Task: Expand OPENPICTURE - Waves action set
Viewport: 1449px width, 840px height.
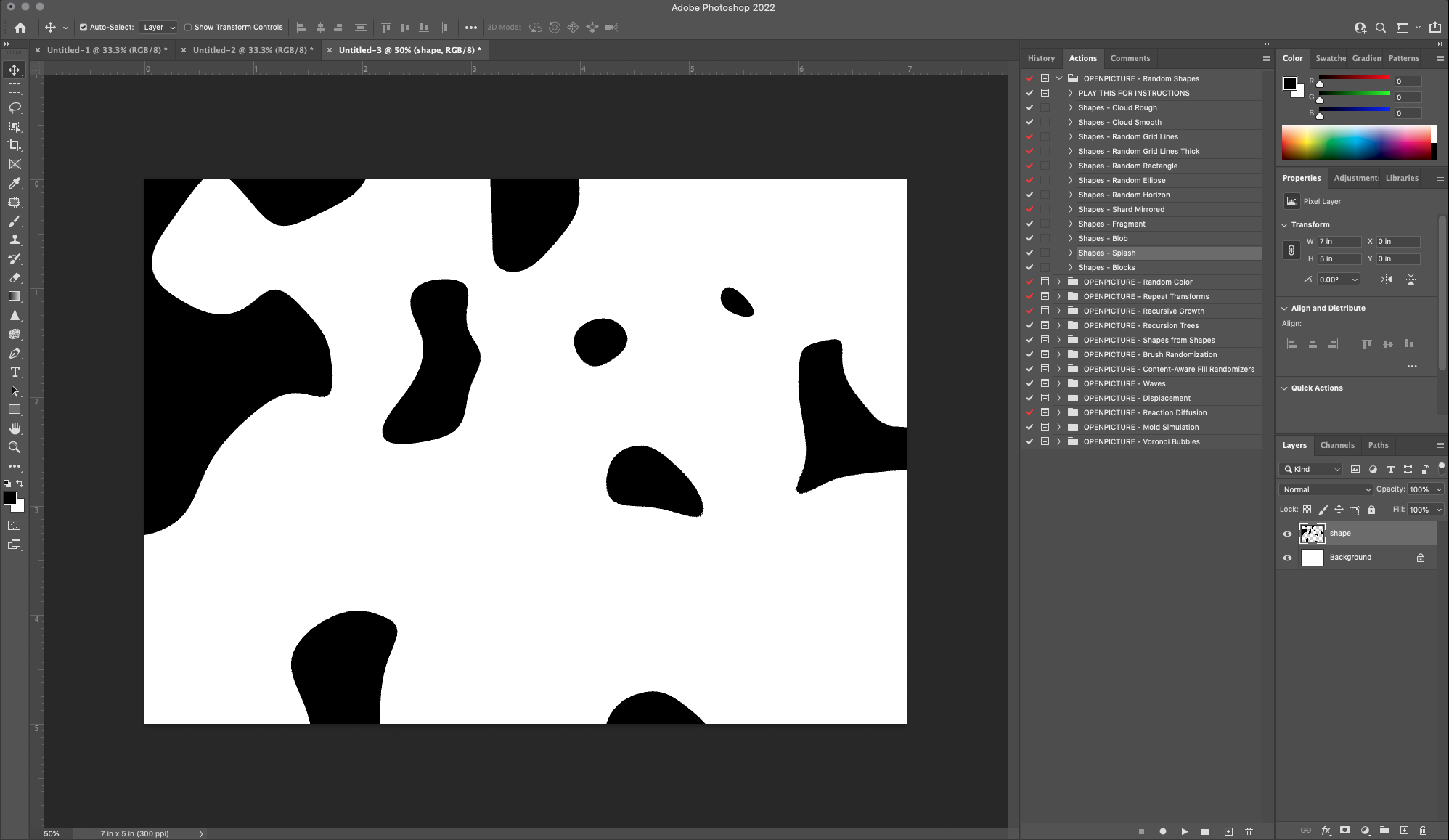Action: pyautogui.click(x=1058, y=383)
